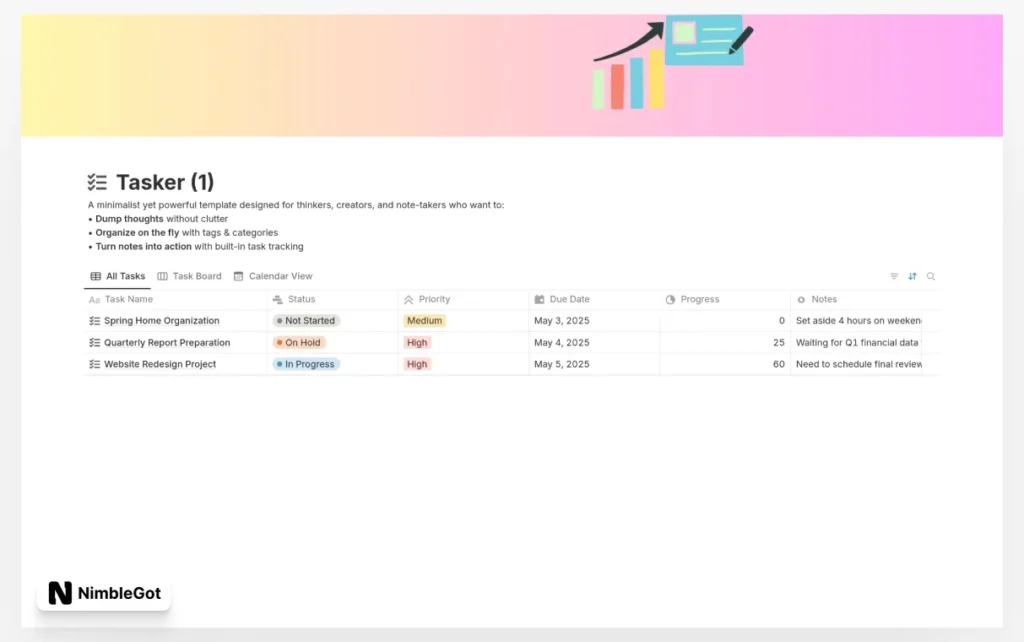Open the Task Name column header menu
This screenshot has width=1024, height=642.
175,299
